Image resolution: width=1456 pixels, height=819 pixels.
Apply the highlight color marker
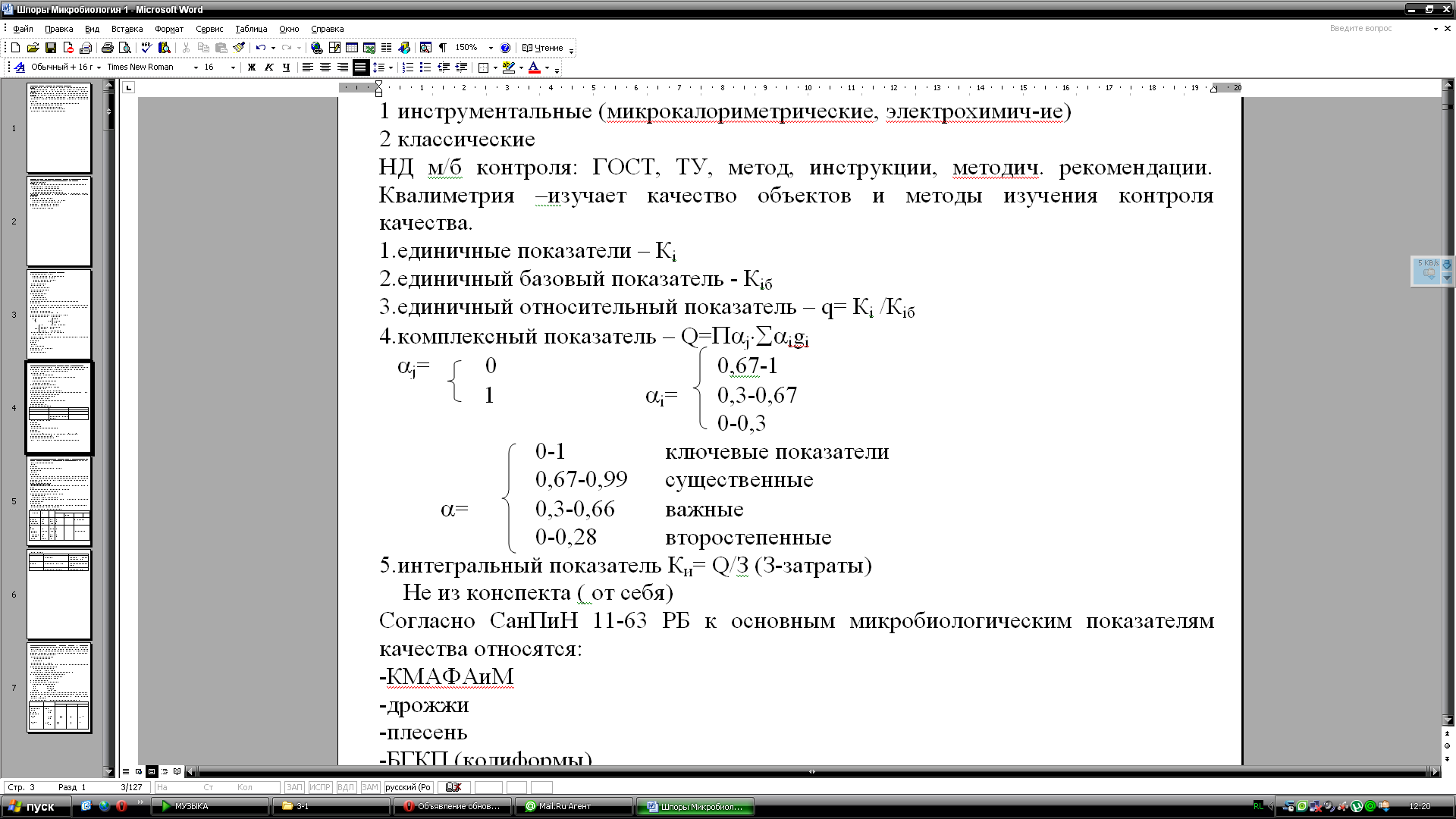click(x=508, y=67)
